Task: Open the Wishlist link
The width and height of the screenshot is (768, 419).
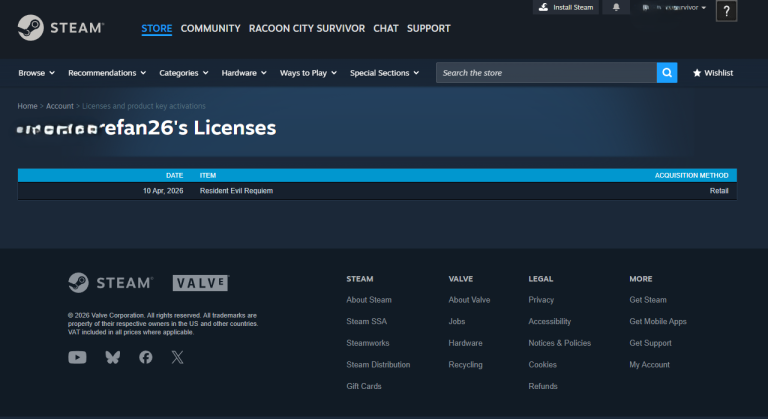Action: coord(713,73)
